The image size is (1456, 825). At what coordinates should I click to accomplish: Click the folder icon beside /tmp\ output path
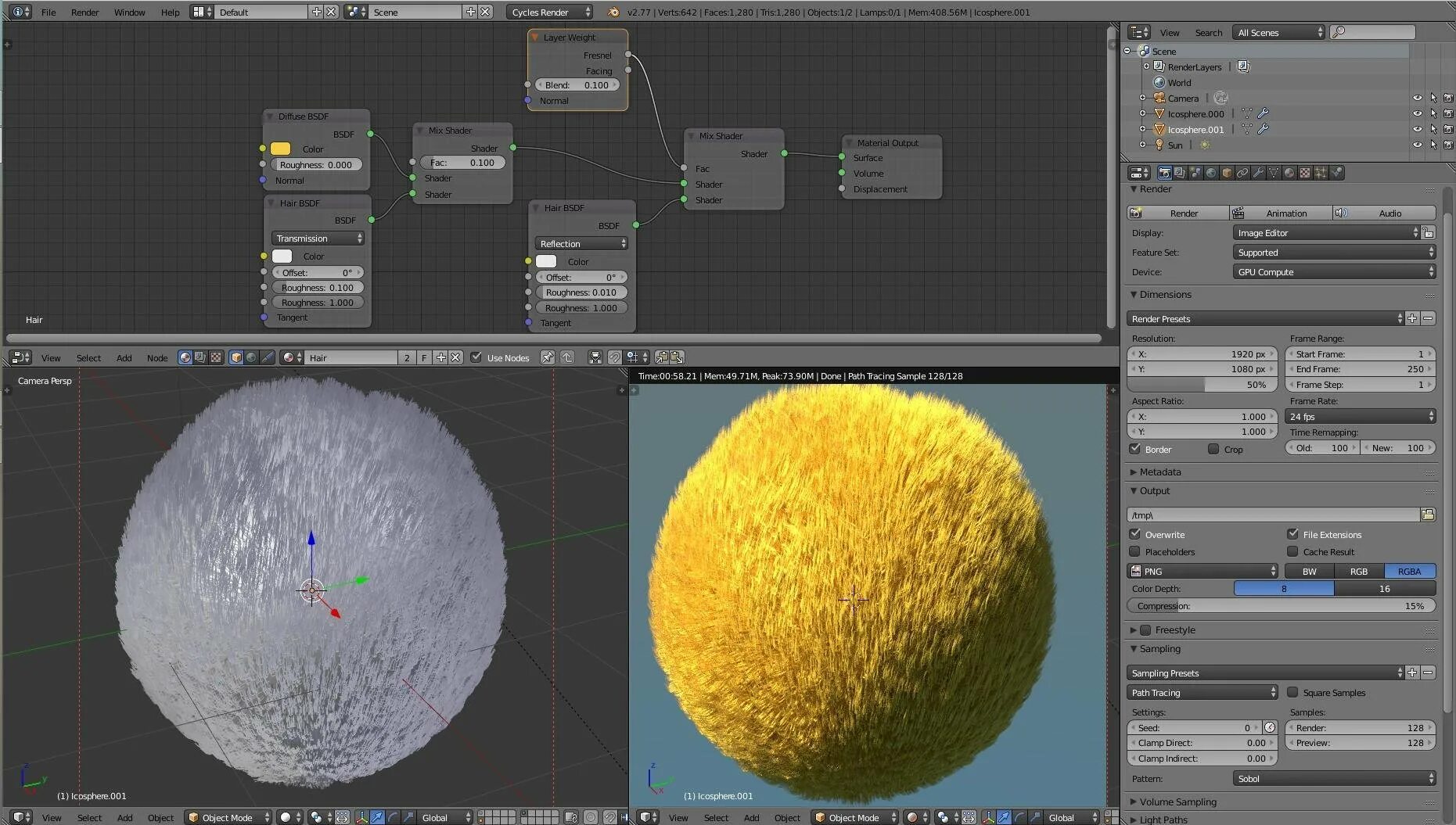point(1428,515)
